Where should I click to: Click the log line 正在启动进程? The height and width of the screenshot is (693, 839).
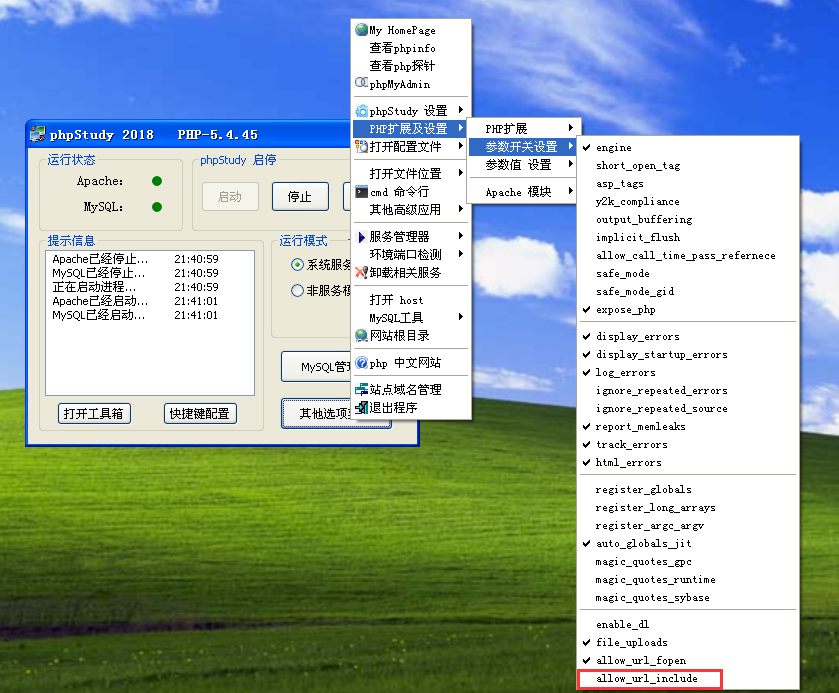click(x=136, y=287)
